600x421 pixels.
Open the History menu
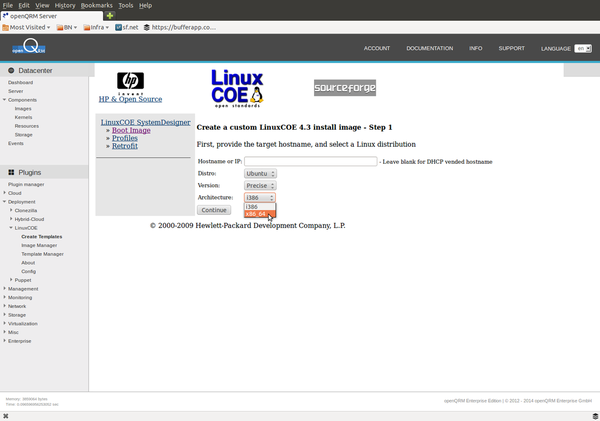[x=65, y=5]
